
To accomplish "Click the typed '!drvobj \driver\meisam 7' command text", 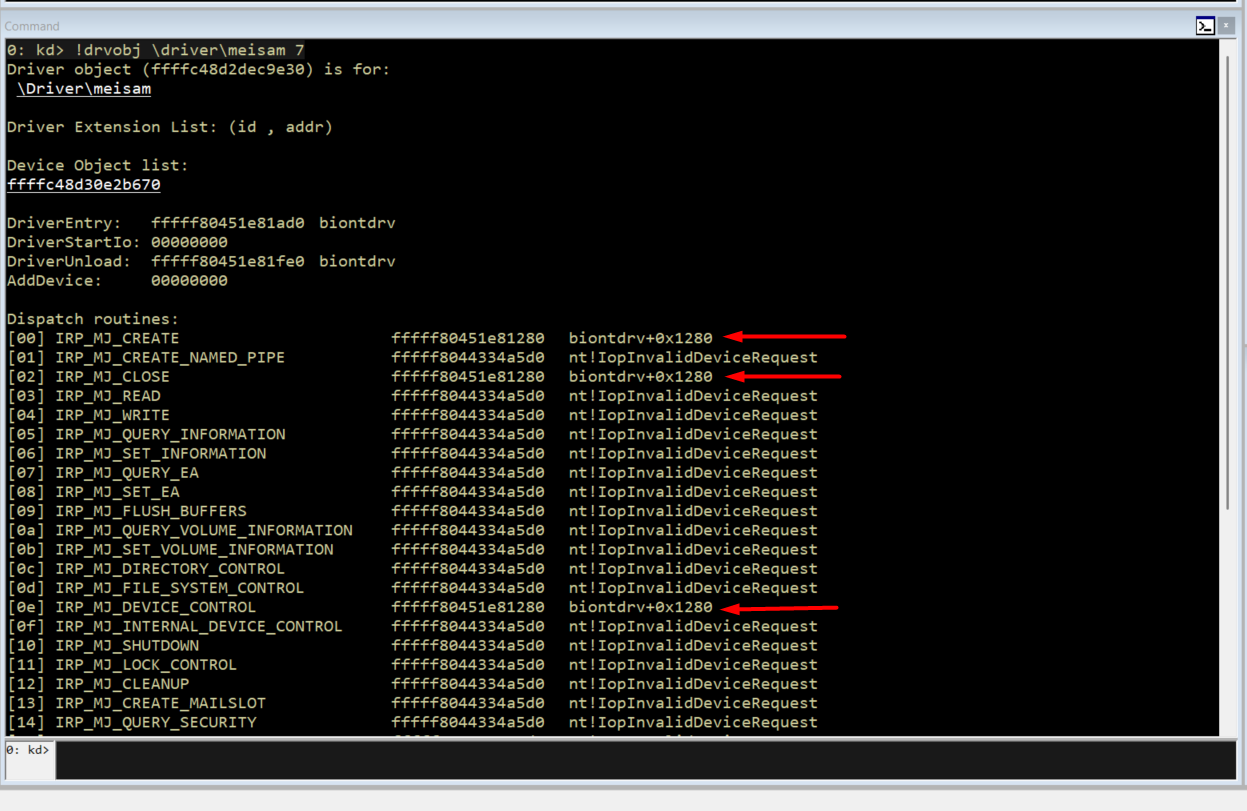I will pyautogui.click(x=190, y=50).
